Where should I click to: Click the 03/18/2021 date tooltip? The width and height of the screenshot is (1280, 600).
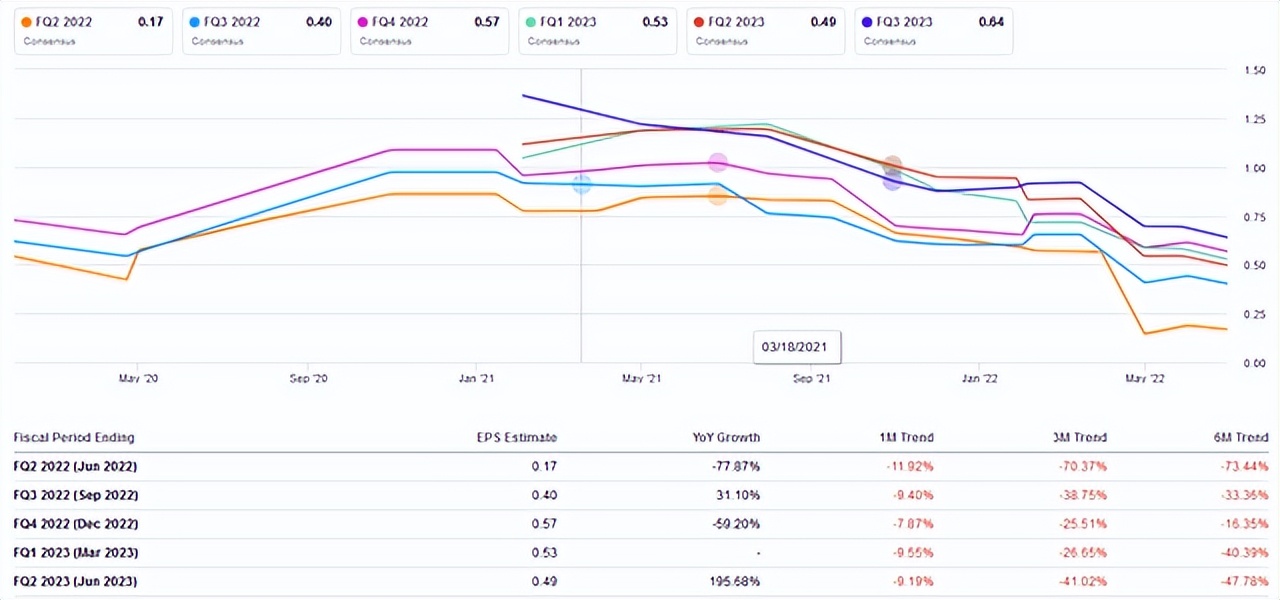click(x=797, y=348)
